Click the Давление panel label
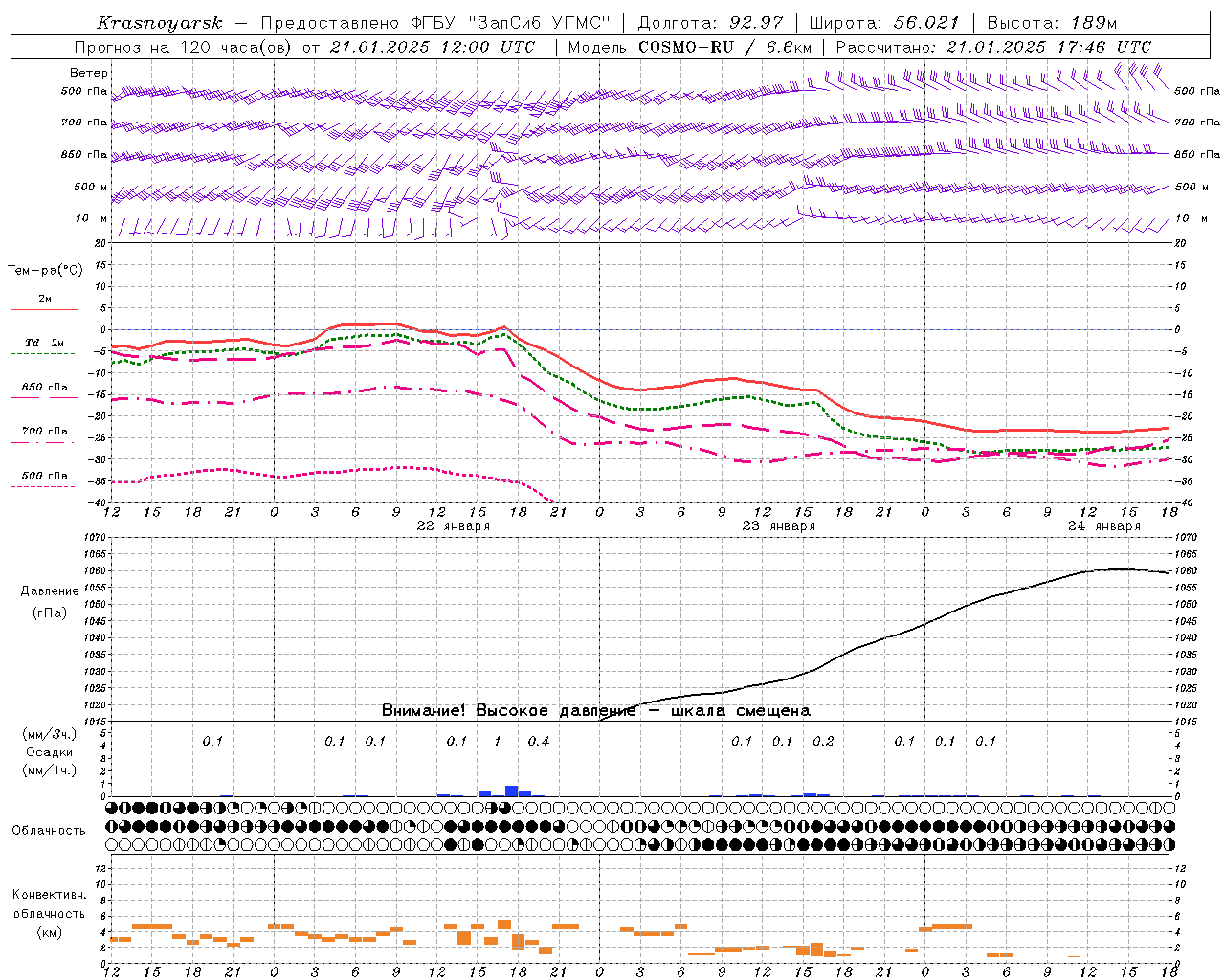 click(50, 591)
